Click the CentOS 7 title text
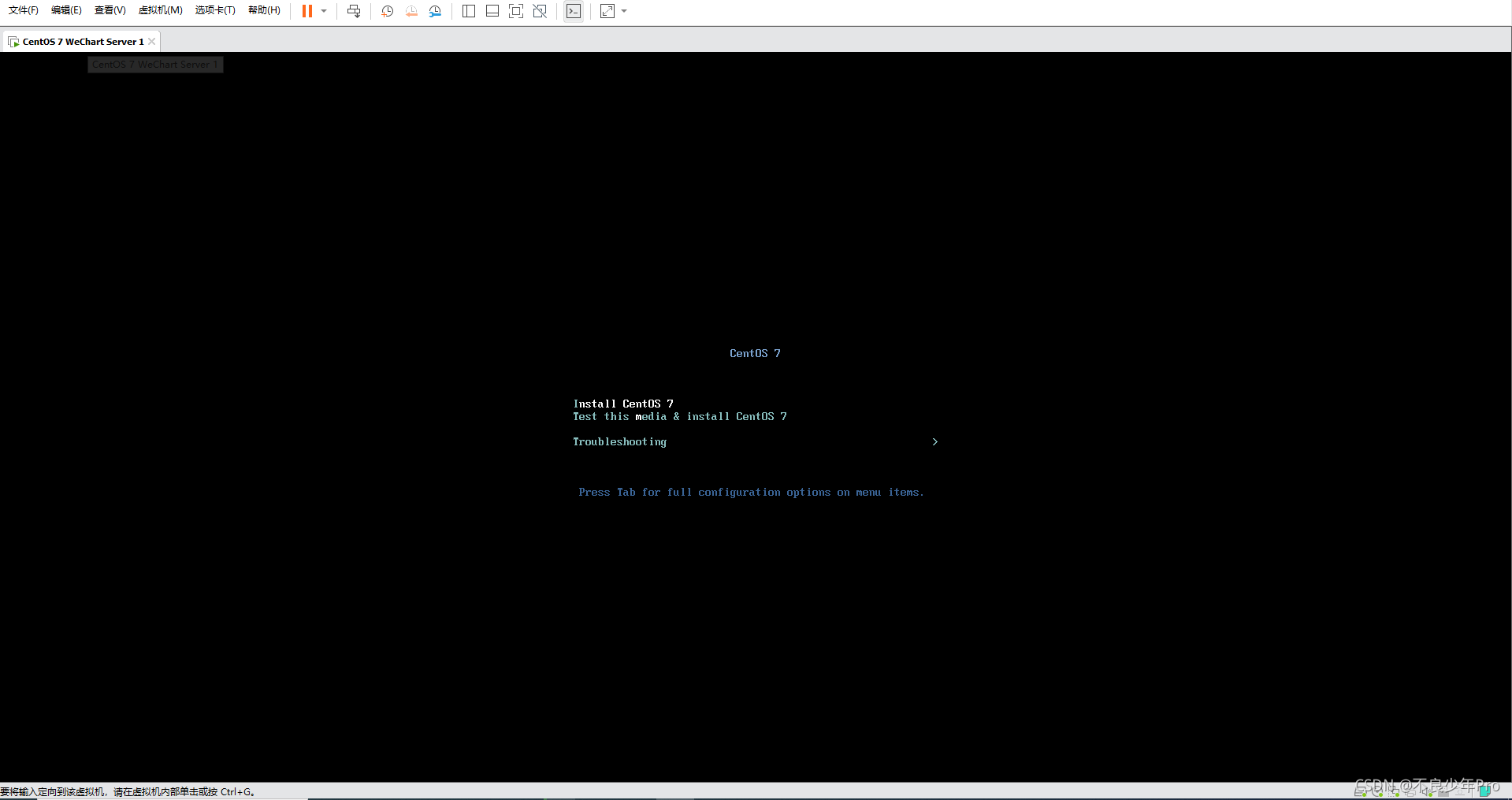 pyautogui.click(x=755, y=353)
